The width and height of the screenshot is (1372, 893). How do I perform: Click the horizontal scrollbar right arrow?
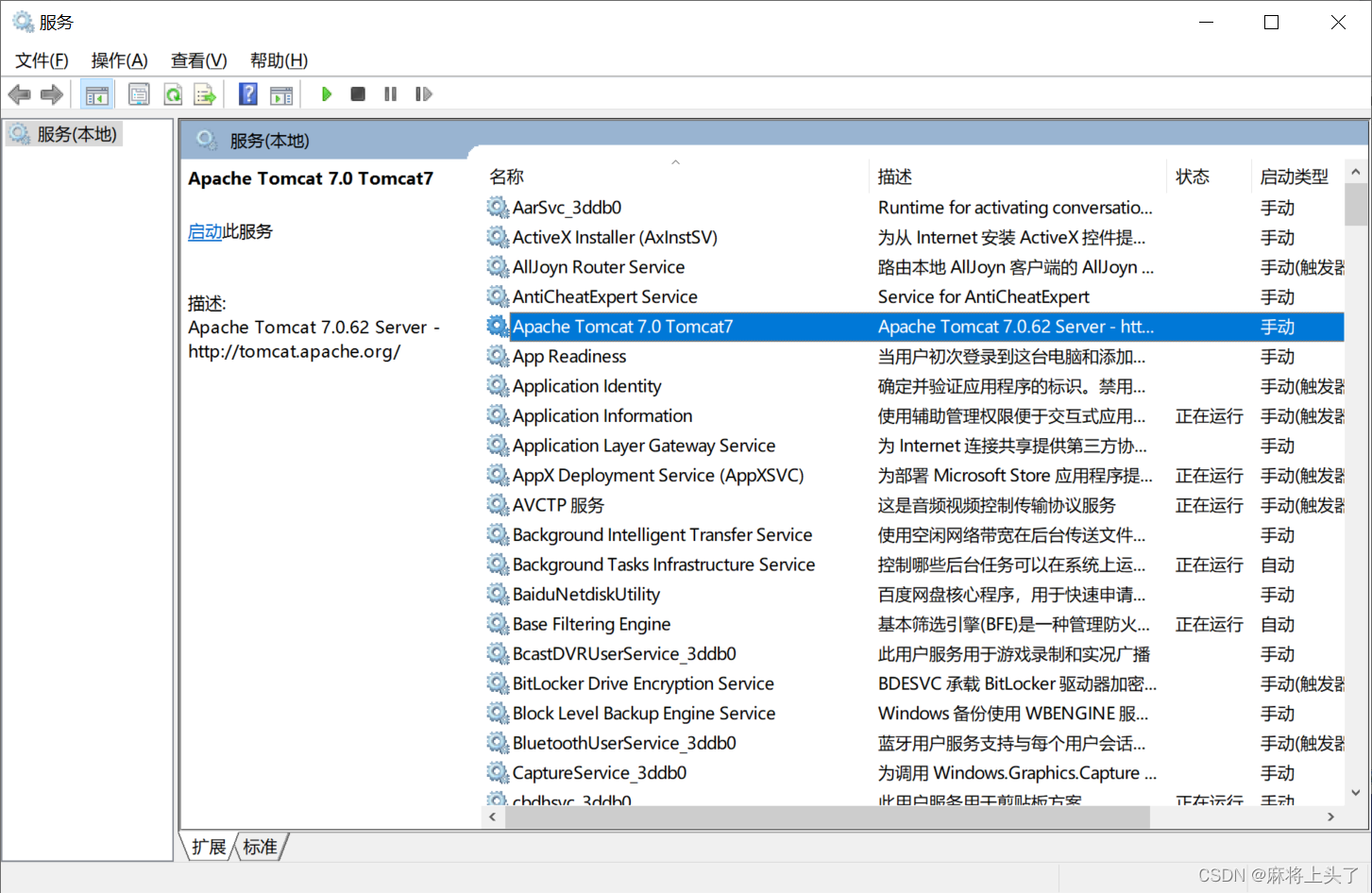tap(1331, 817)
